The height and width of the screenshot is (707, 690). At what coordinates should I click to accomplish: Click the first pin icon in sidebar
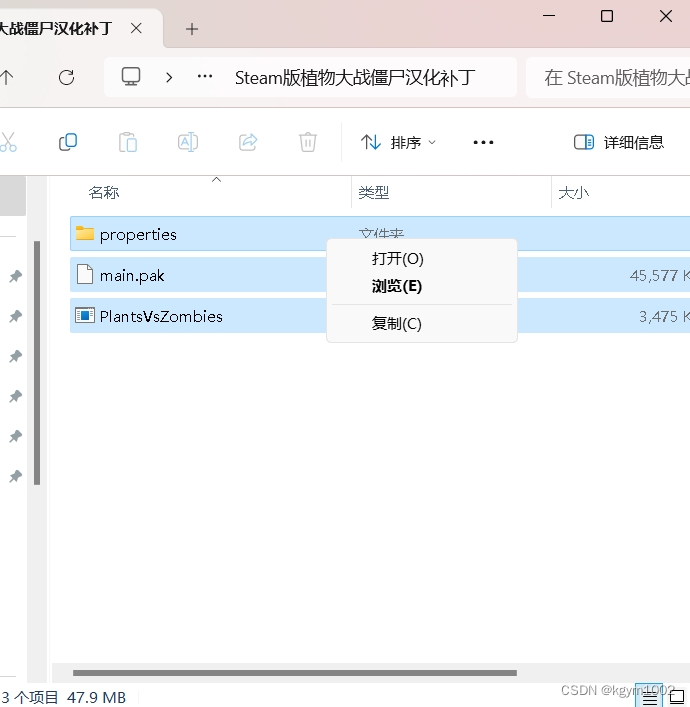click(x=16, y=276)
